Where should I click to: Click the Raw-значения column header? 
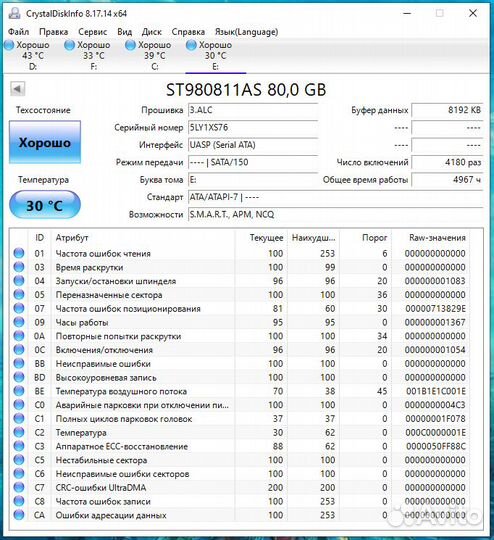437,238
